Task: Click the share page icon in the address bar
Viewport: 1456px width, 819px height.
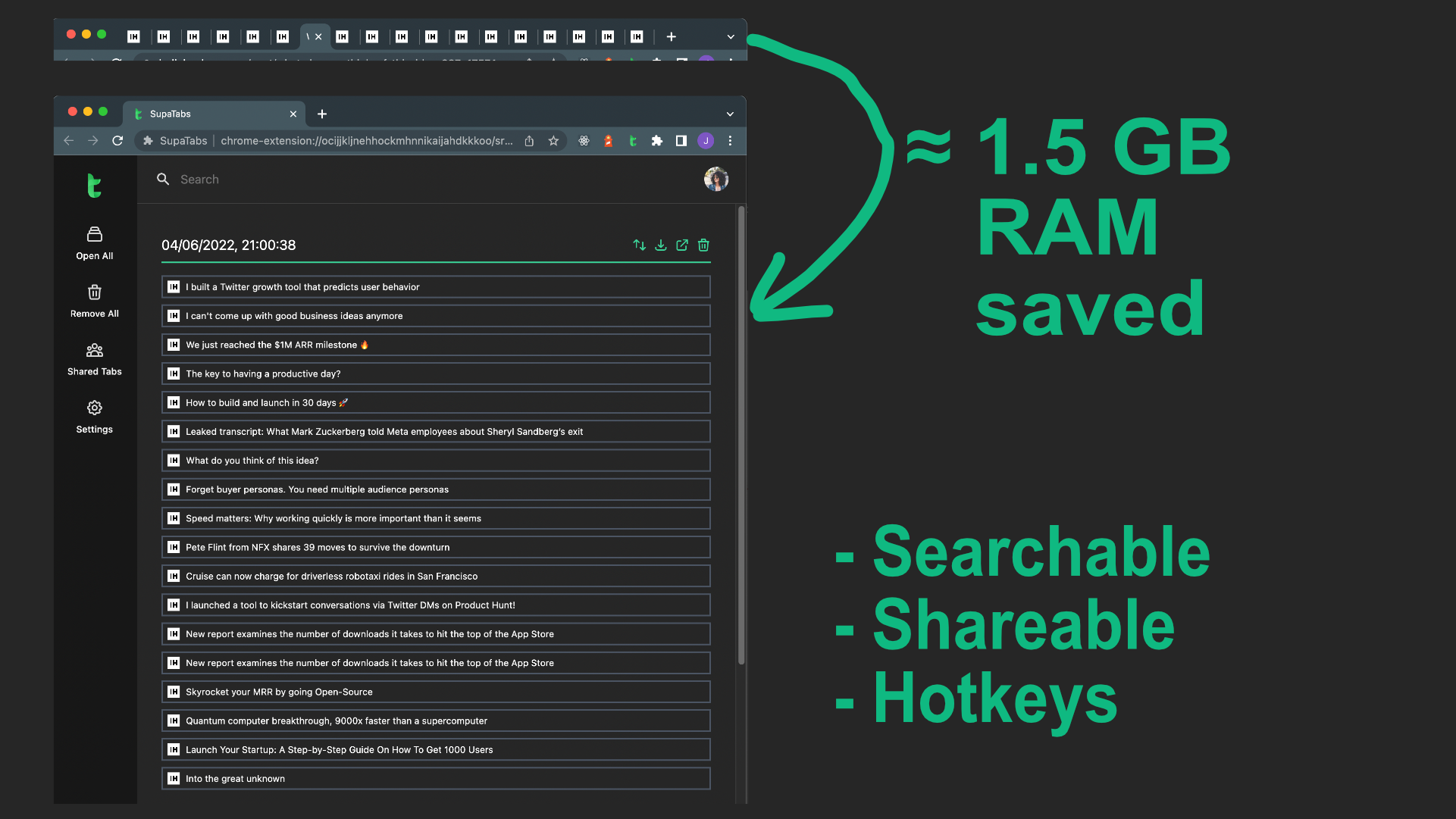Action: pyautogui.click(x=529, y=140)
